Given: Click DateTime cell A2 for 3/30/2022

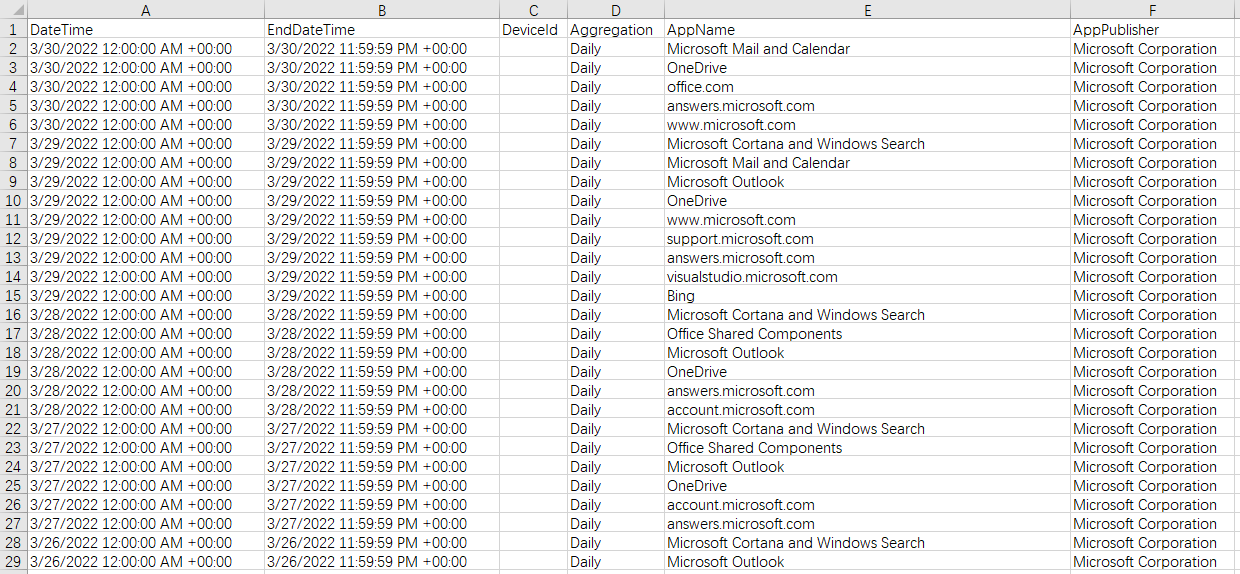Looking at the screenshot, I should 146,49.
